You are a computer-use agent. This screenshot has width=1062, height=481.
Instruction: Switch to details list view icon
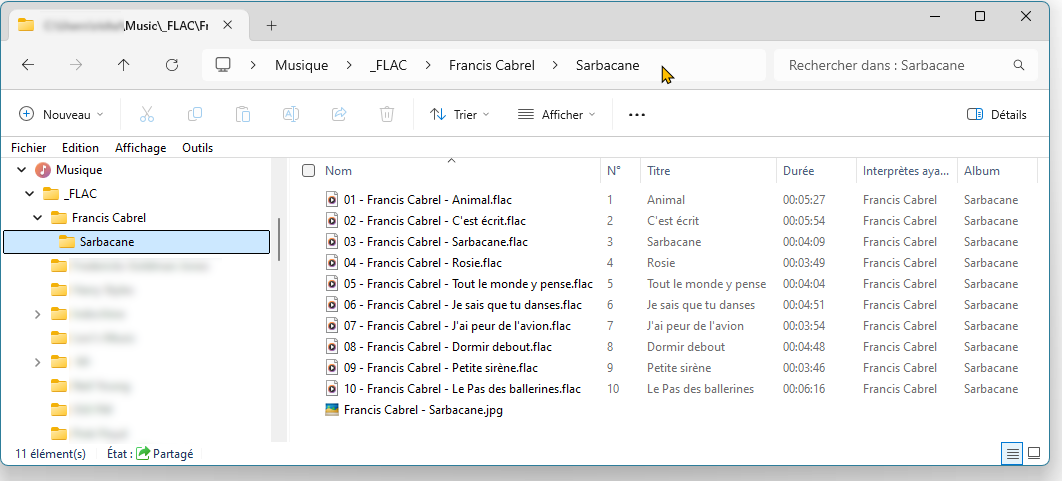click(x=1013, y=453)
